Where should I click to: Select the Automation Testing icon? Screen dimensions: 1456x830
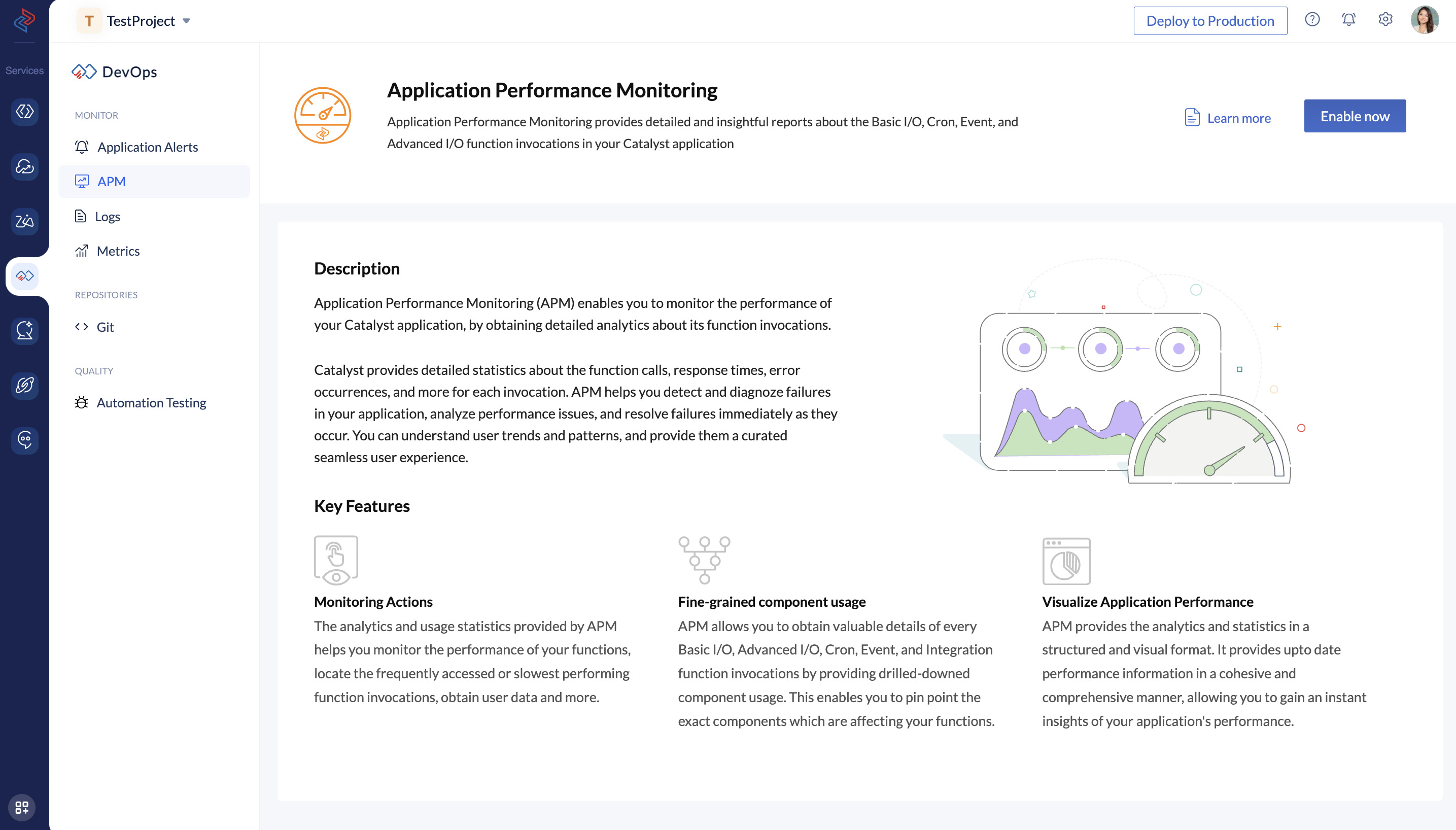click(x=82, y=402)
